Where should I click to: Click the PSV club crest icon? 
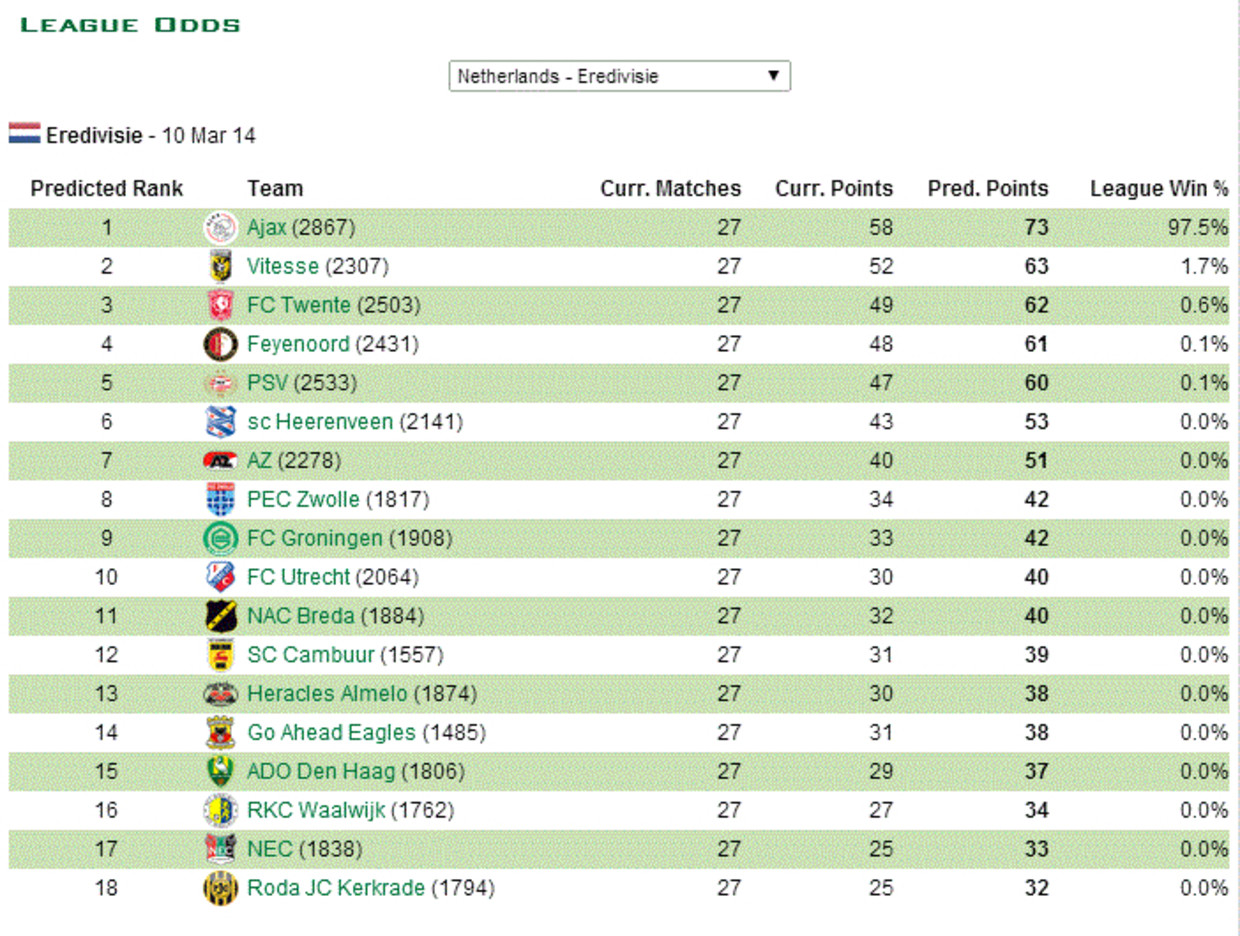pos(220,383)
